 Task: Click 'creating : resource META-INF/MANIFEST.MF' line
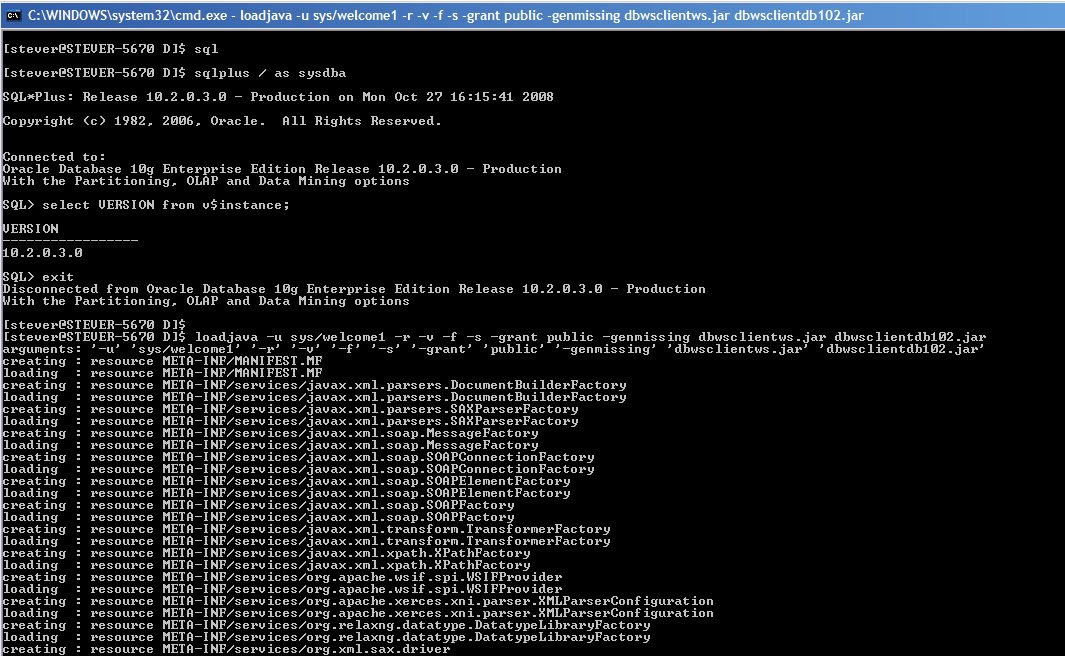click(162, 361)
